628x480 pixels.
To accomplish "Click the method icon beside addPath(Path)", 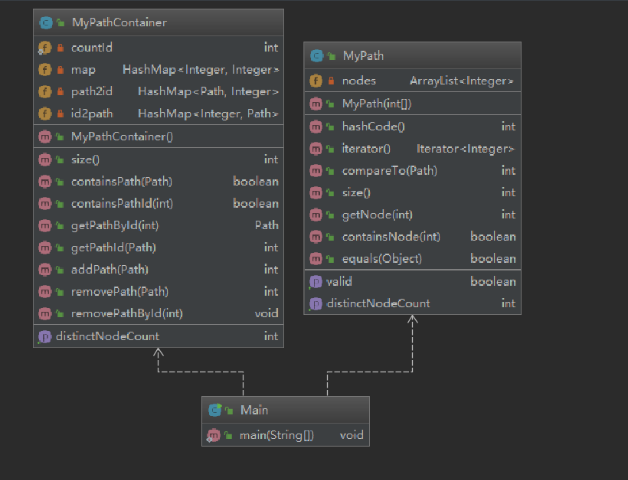I will [45, 269].
